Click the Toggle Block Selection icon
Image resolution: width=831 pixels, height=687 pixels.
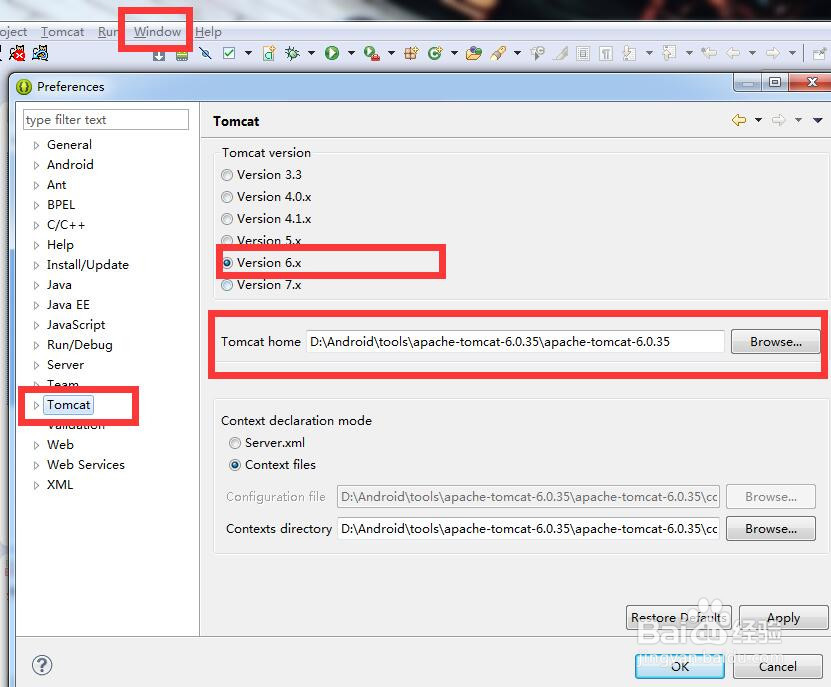click(x=583, y=53)
